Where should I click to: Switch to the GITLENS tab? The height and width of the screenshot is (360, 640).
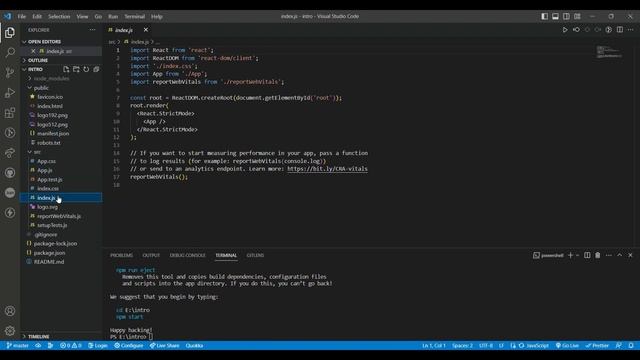[255, 255]
